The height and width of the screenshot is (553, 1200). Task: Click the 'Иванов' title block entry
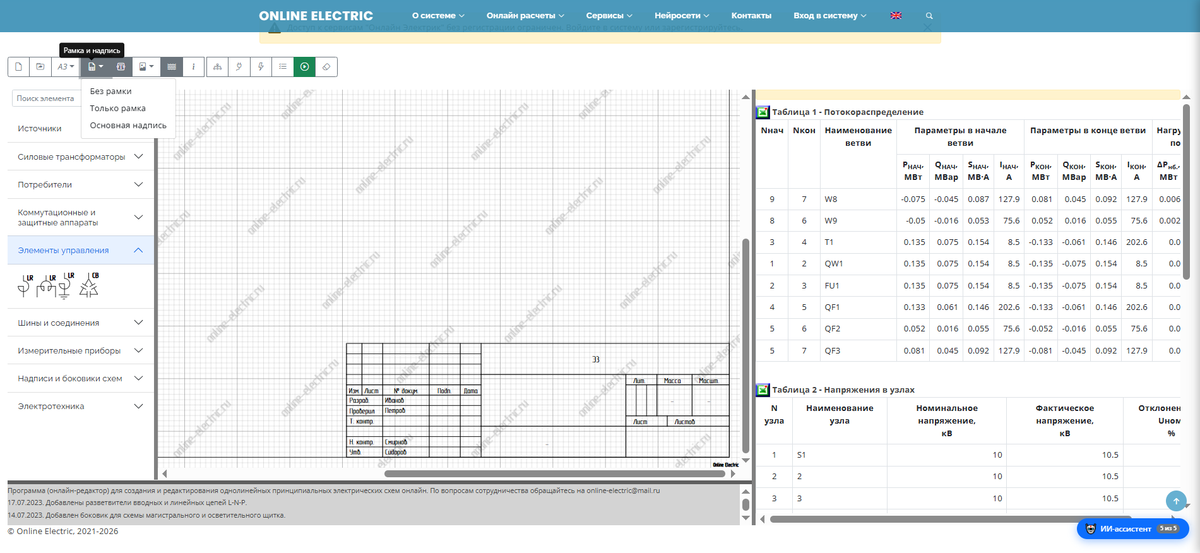click(395, 400)
